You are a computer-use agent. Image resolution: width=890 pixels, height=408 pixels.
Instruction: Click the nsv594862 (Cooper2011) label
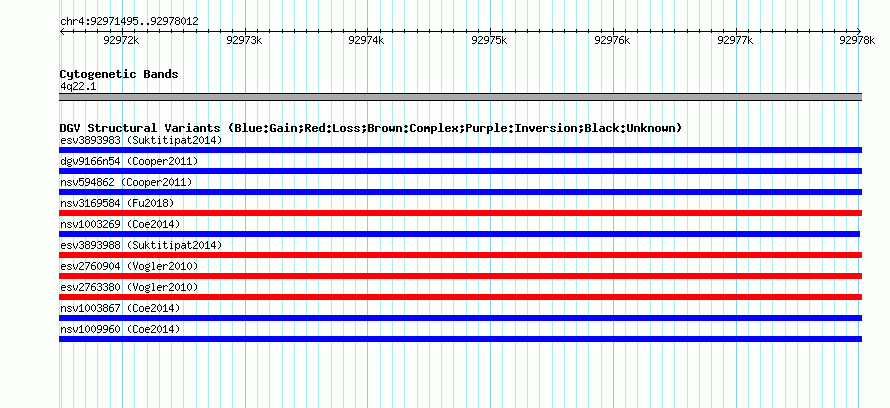(126, 182)
